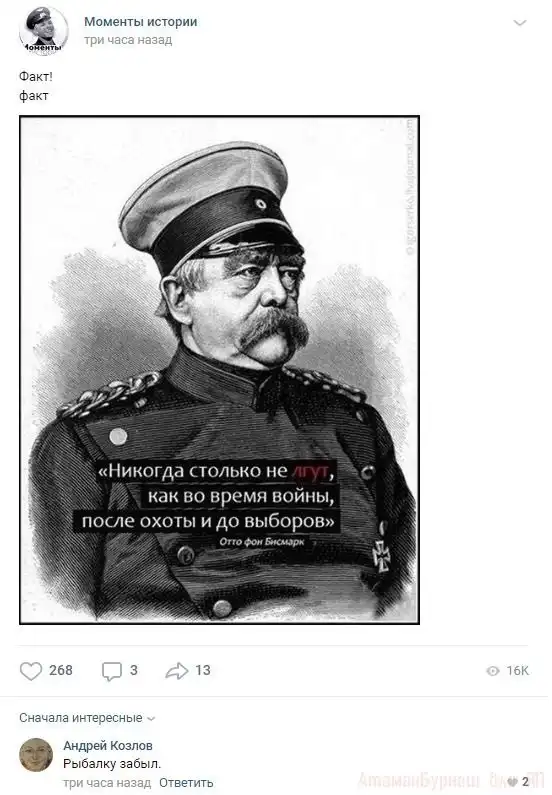Open Моменты истории group name link
This screenshot has width=552, height=795.
click(x=140, y=22)
